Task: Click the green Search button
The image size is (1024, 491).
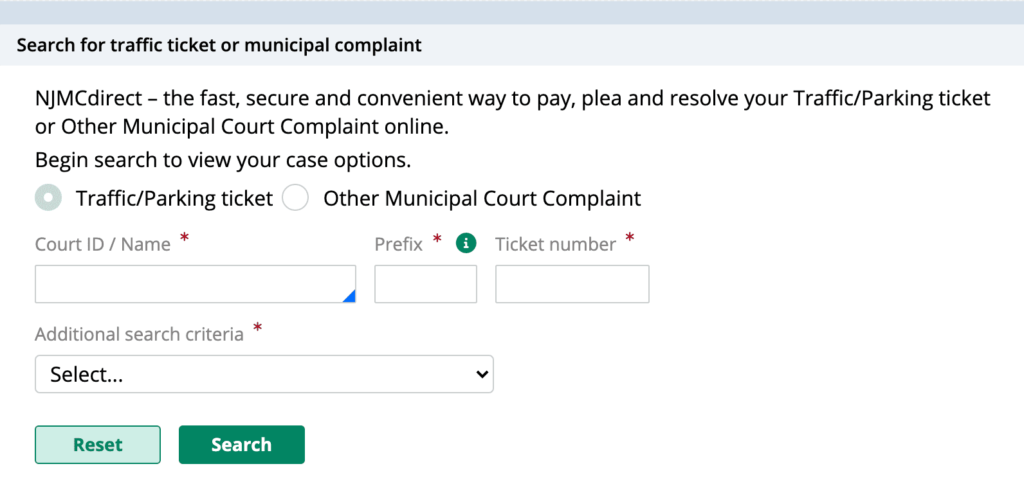Action: (242, 445)
